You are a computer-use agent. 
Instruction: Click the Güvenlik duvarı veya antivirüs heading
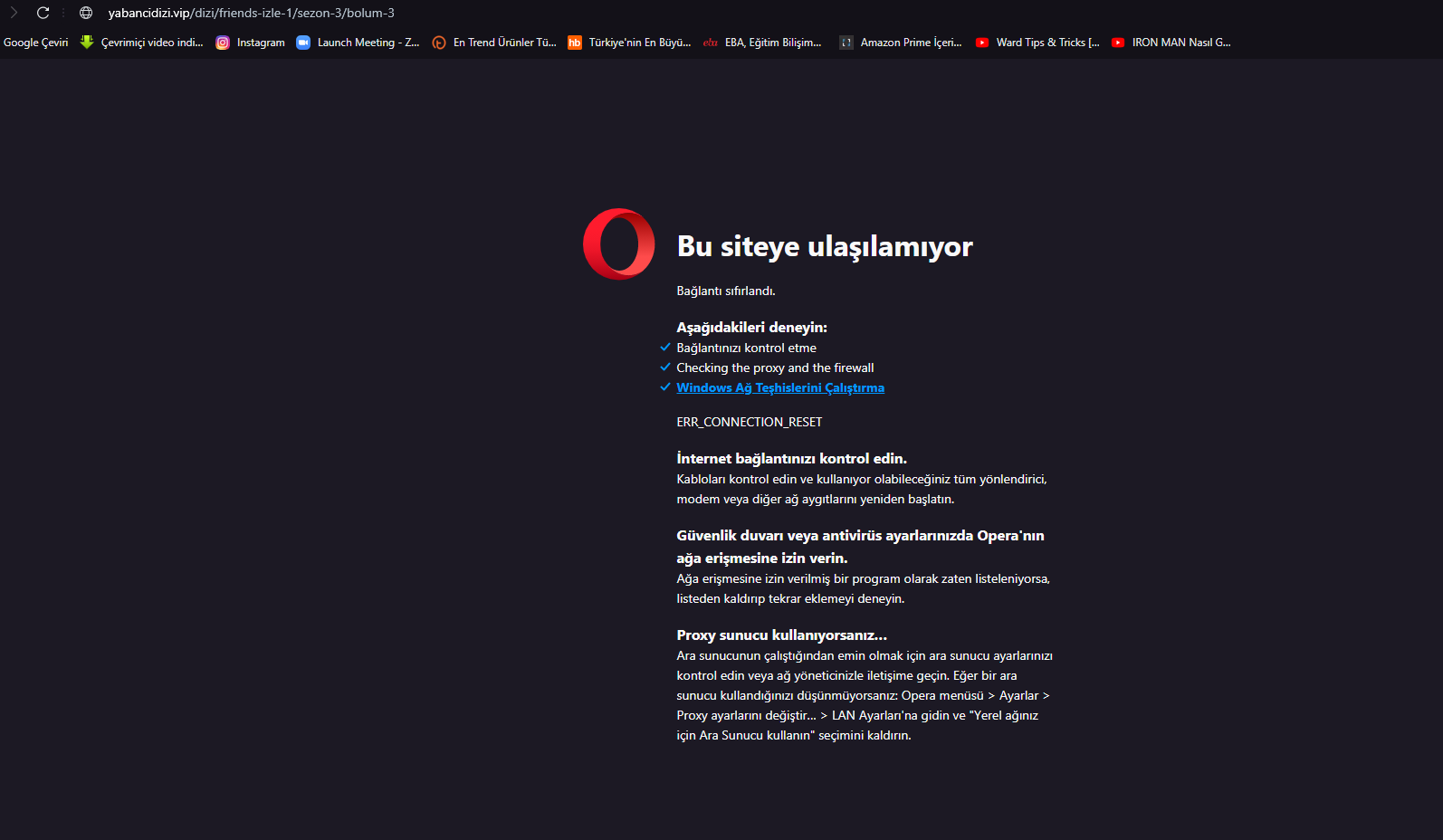pyautogui.click(x=860, y=547)
